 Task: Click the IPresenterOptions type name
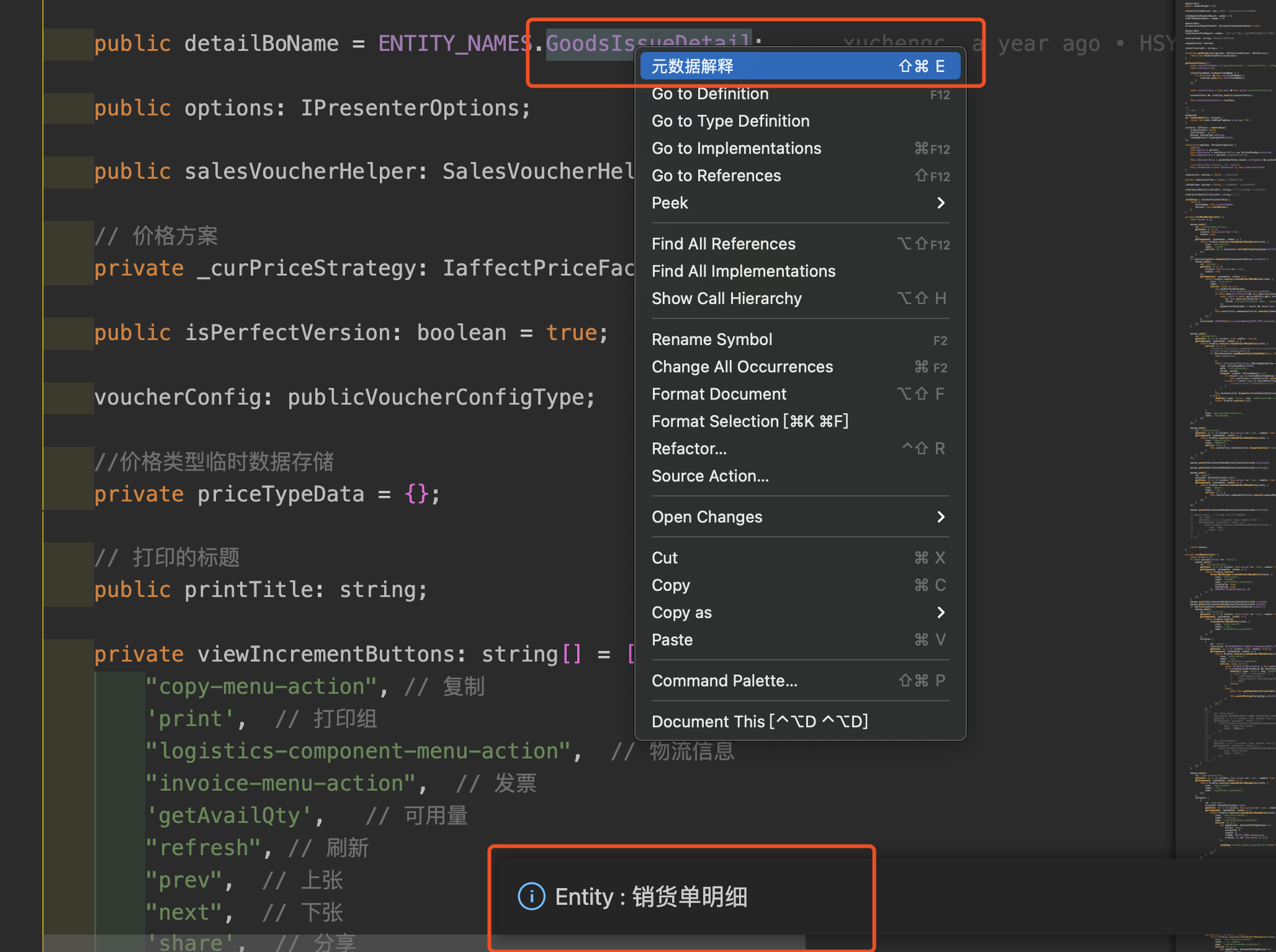pos(410,108)
